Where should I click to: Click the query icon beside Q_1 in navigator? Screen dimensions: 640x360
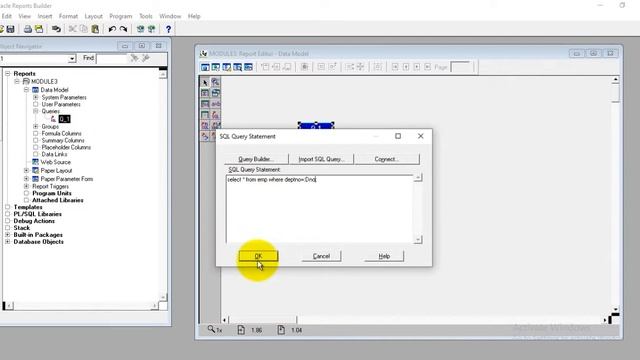pos(53,119)
